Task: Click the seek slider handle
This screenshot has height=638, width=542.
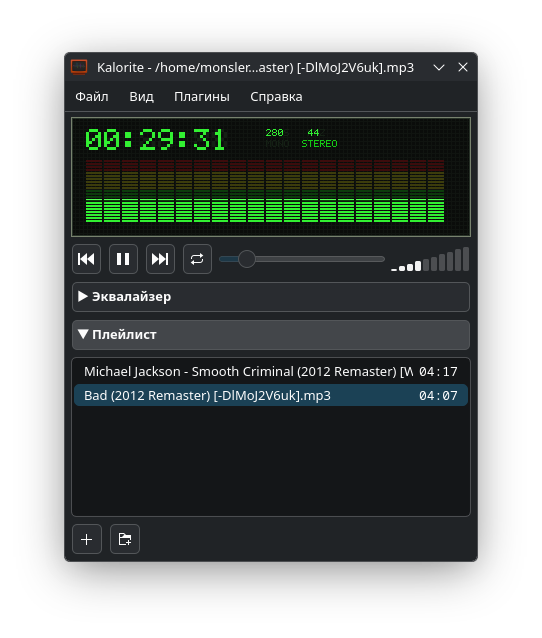Action: click(x=247, y=259)
